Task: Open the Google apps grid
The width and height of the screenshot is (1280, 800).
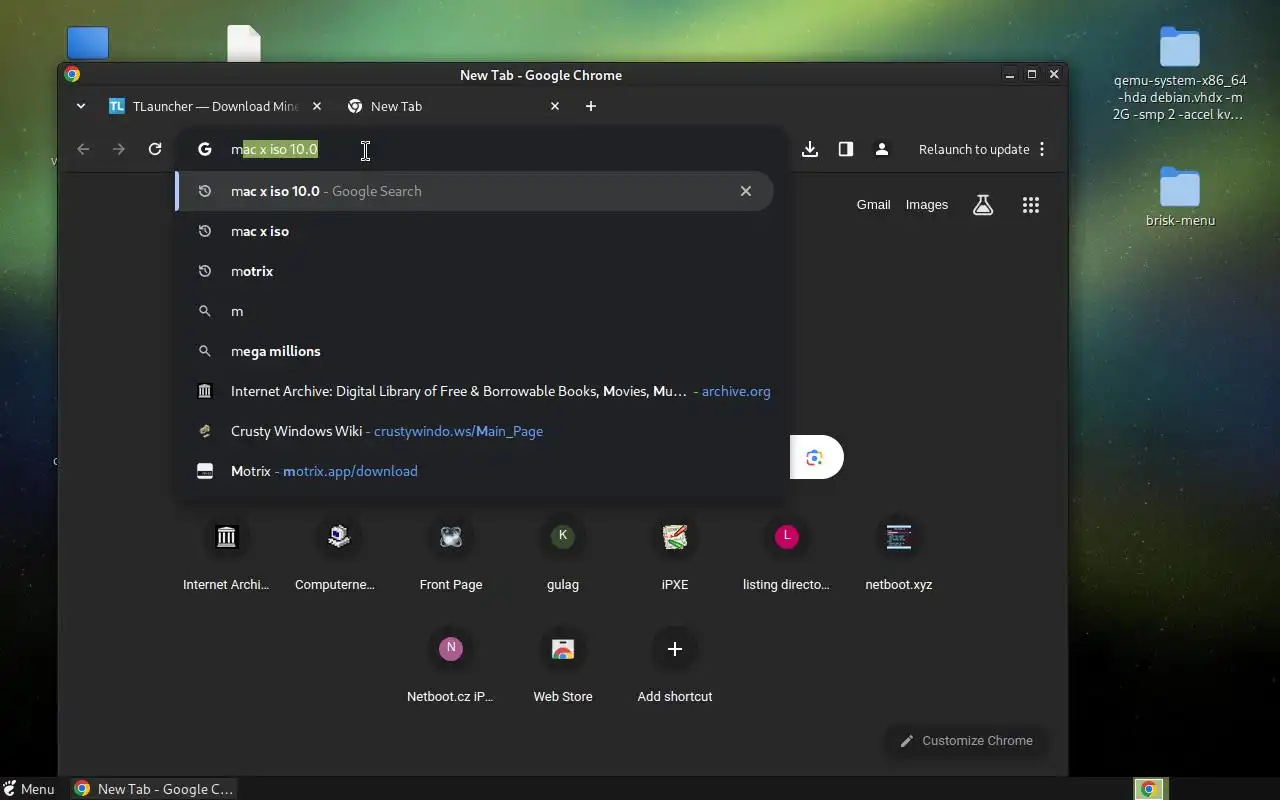Action: (1031, 205)
